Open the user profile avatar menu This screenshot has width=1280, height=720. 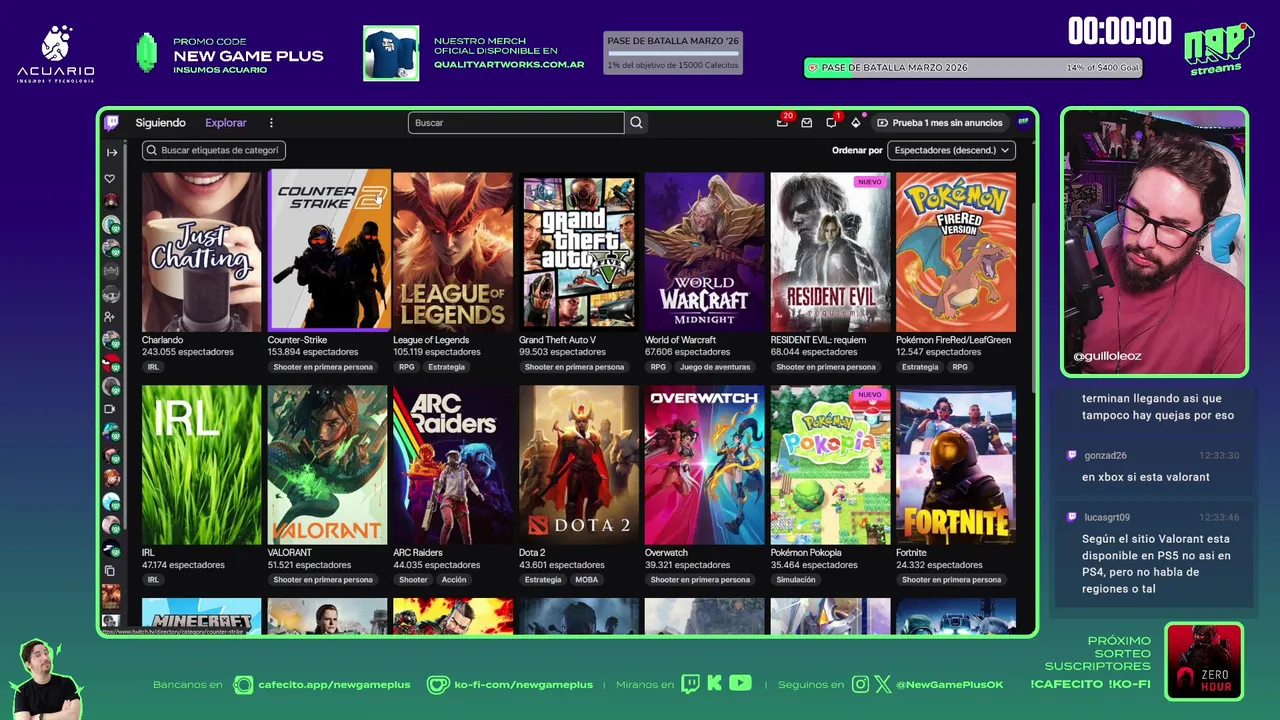point(1023,122)
